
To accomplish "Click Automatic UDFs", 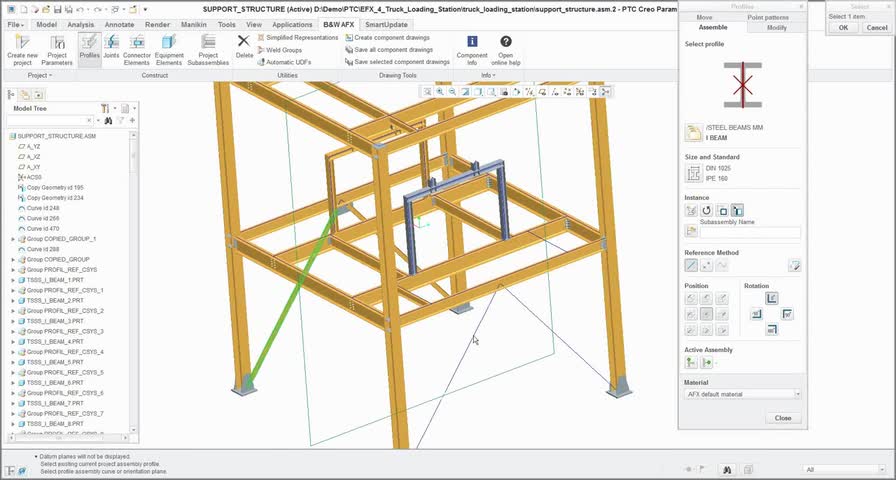I will [284, 62].
